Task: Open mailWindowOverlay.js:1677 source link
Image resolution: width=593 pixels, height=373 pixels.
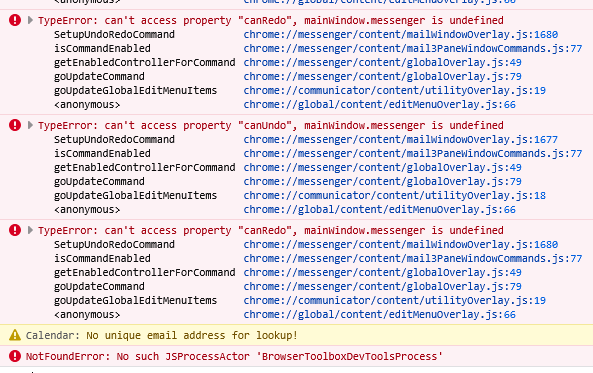Action: point(401,140)
